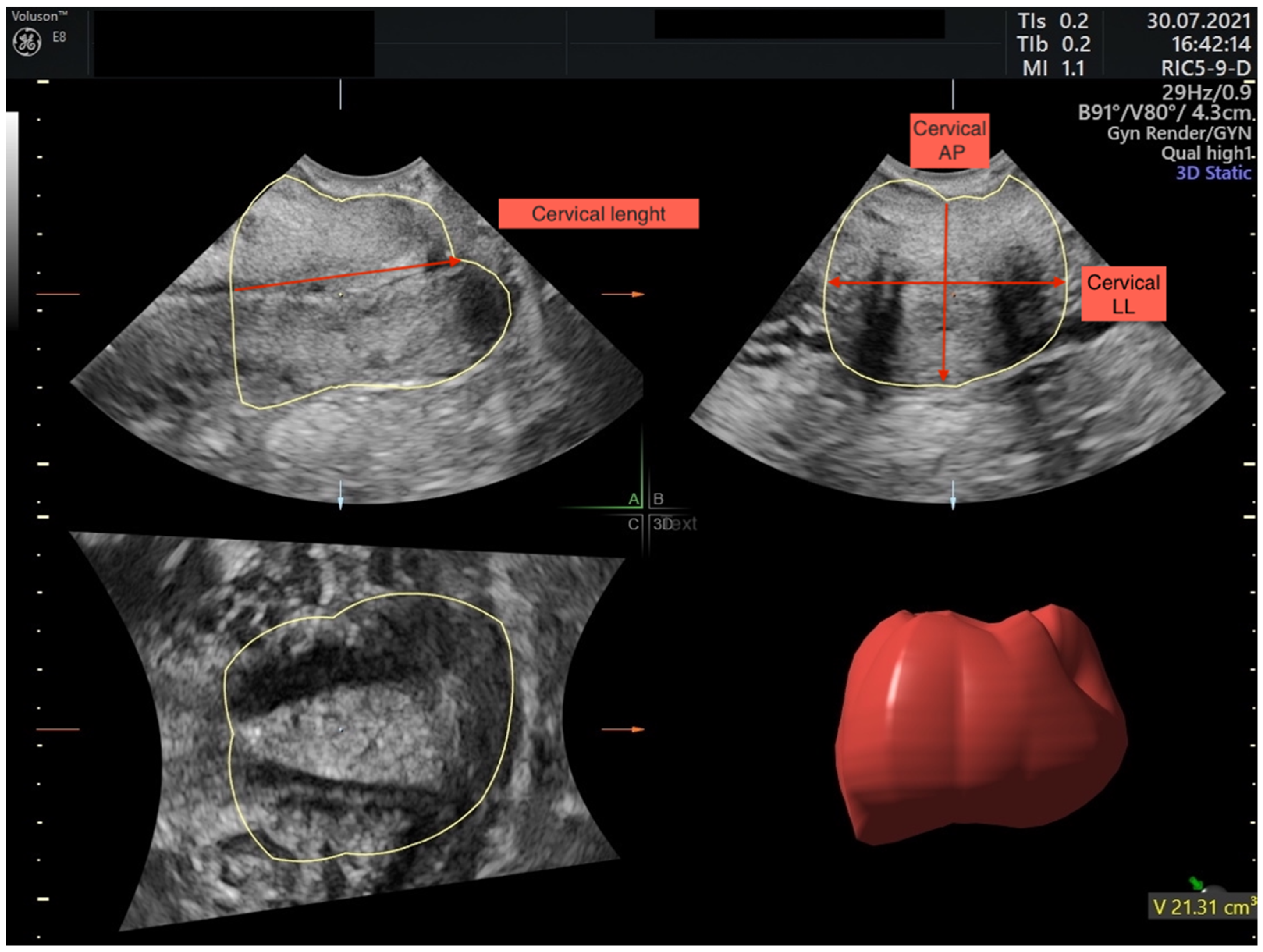Viewport: 1263px width, 952px height.
Task: Click the green arrow icon above volume readout
Action: pyautogui.click(x=1195, y=883)
